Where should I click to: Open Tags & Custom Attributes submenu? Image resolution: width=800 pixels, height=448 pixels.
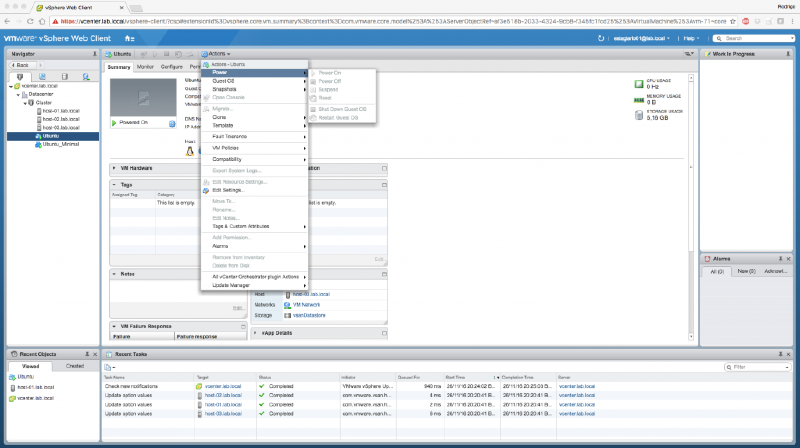[x=255, y=226]
